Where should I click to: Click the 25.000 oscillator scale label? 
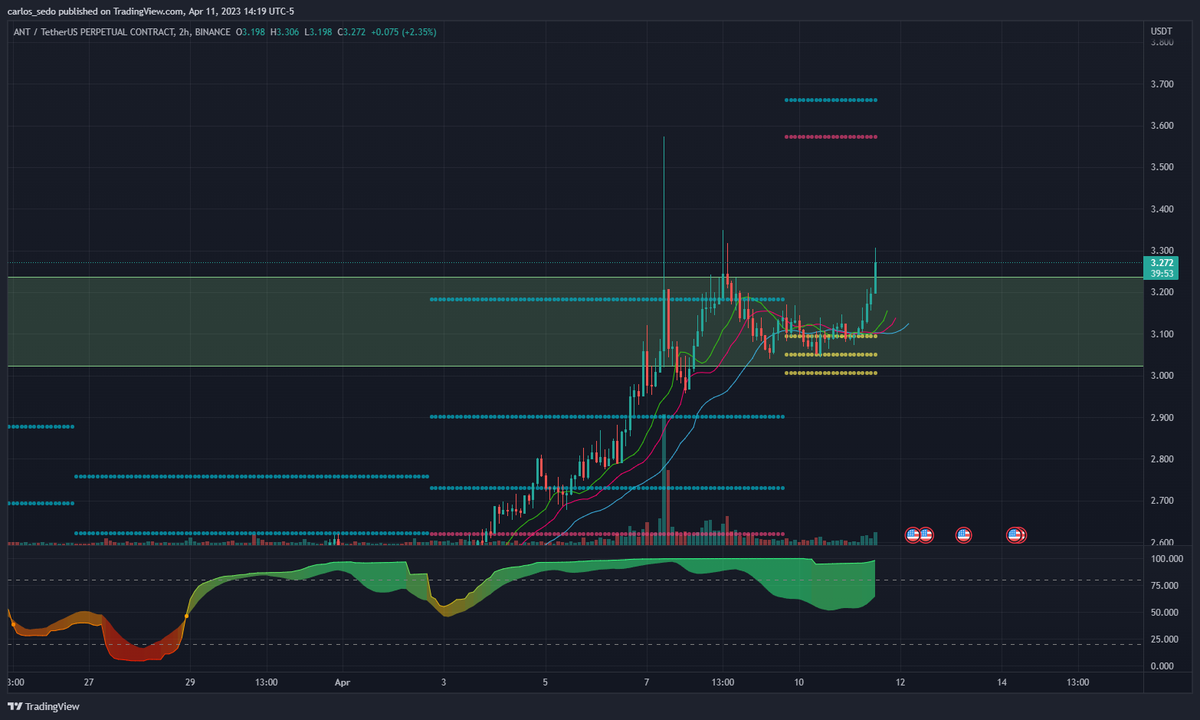pos(1163,640)
